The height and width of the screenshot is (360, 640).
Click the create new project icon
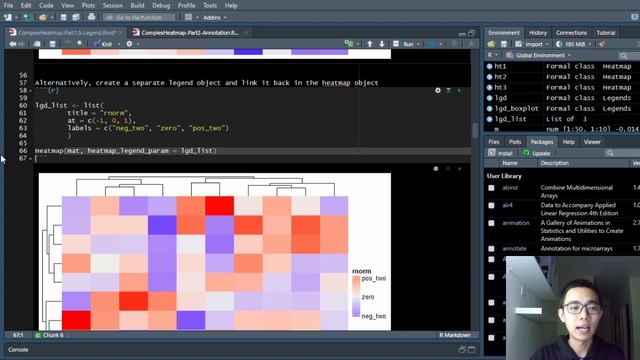(27, 17)
